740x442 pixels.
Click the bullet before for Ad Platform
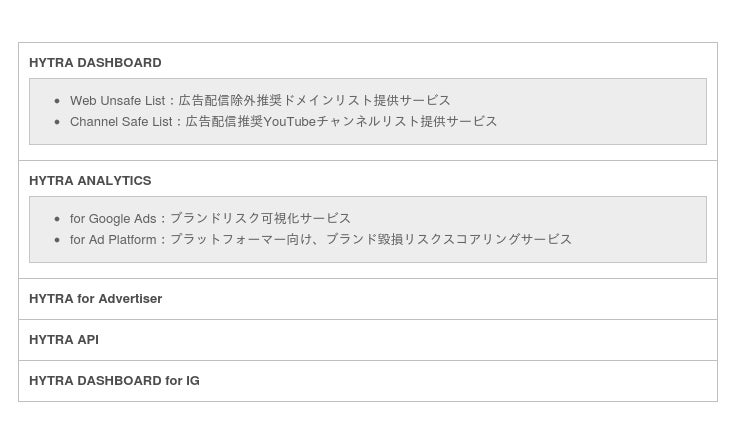[57, 240]
